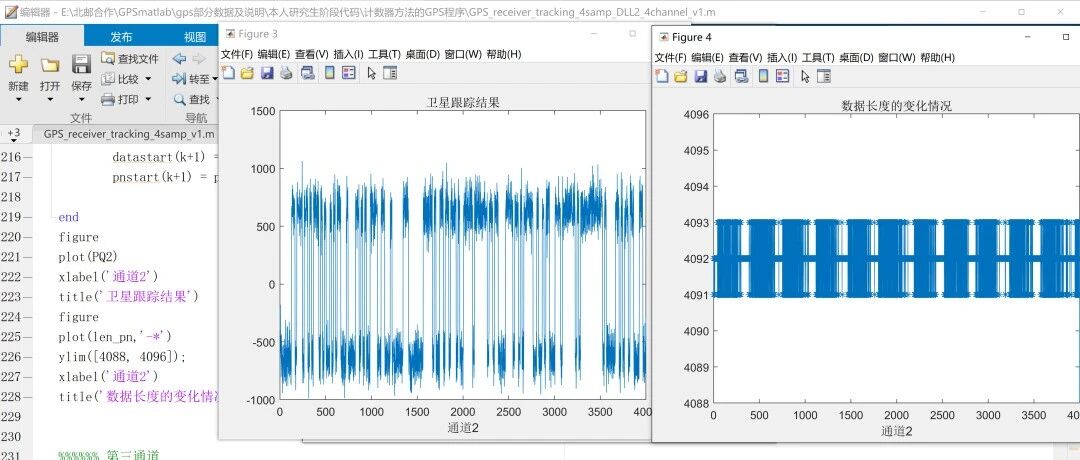This screenshot has width=1080, height=460.
Task: Click the editor's Save icon
Action: tap(81, 65)
